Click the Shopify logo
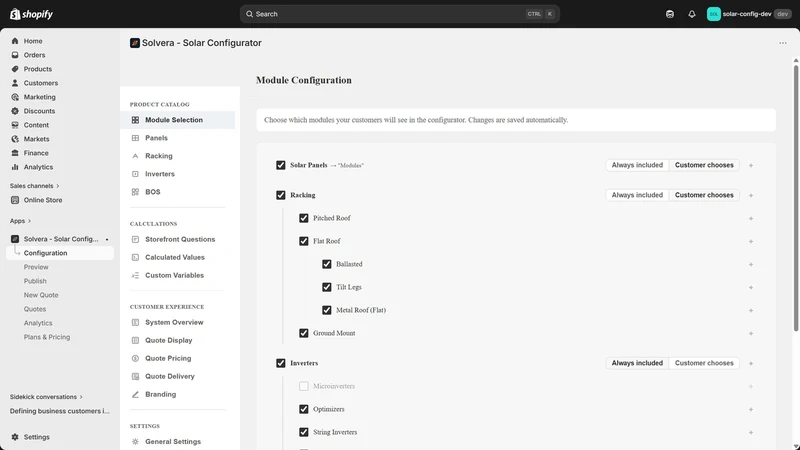 click(x=31, y=14)
